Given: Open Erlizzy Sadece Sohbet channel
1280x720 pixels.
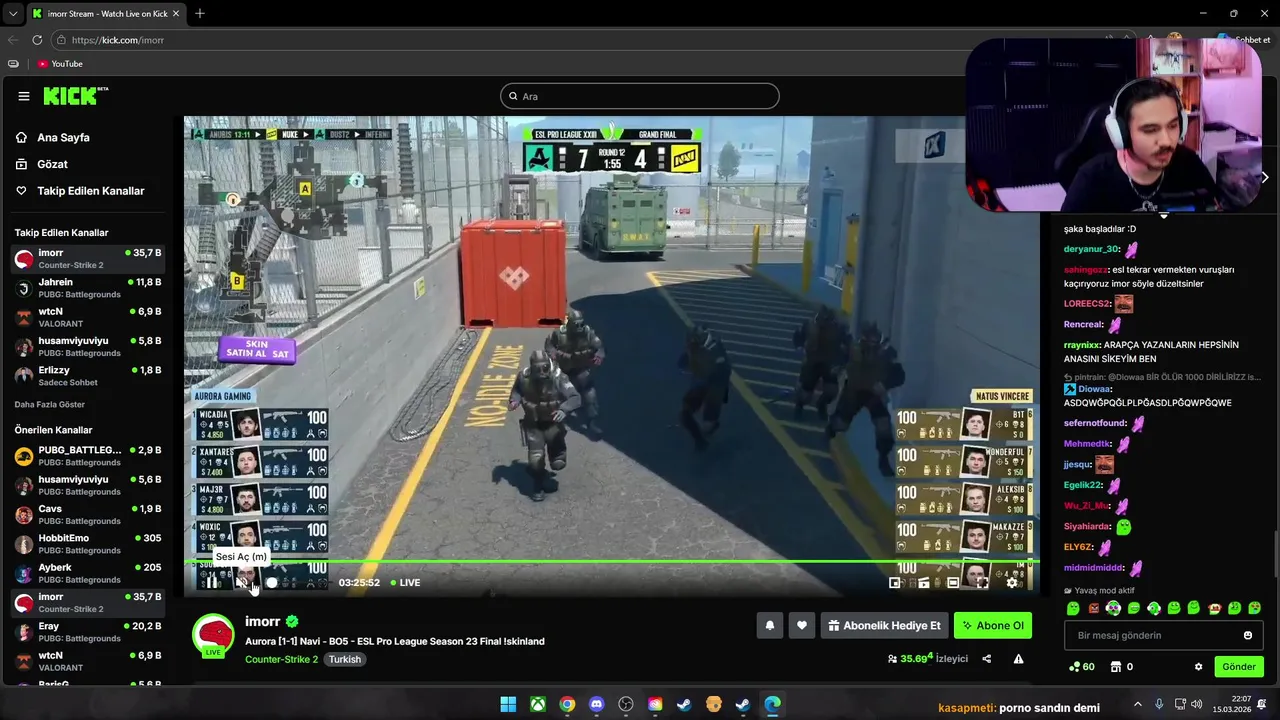Looking at the screenshot, I should tap(88, 376).
